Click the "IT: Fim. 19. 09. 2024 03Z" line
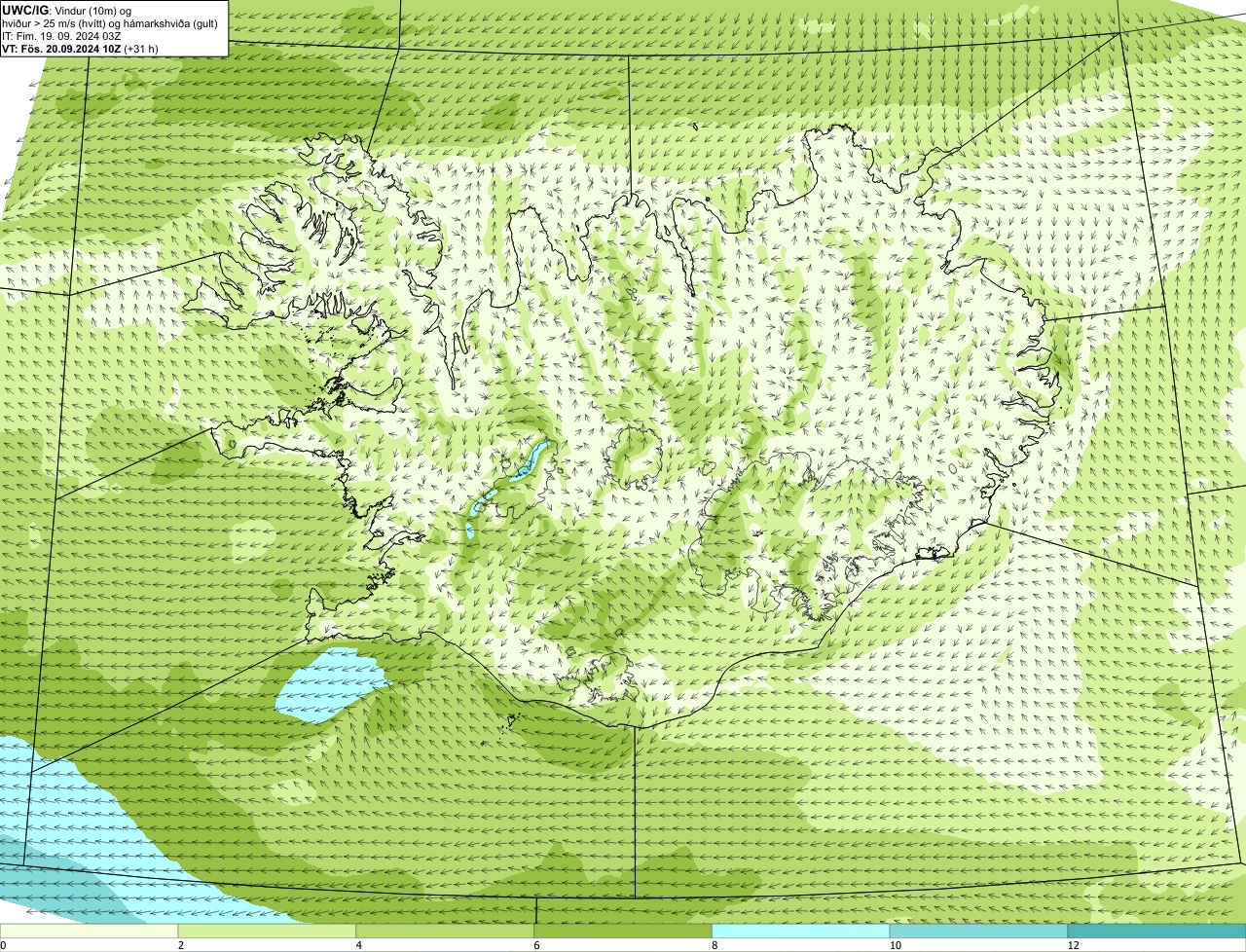This screenshot has width=1246, height=952. (x=61, y=36)
